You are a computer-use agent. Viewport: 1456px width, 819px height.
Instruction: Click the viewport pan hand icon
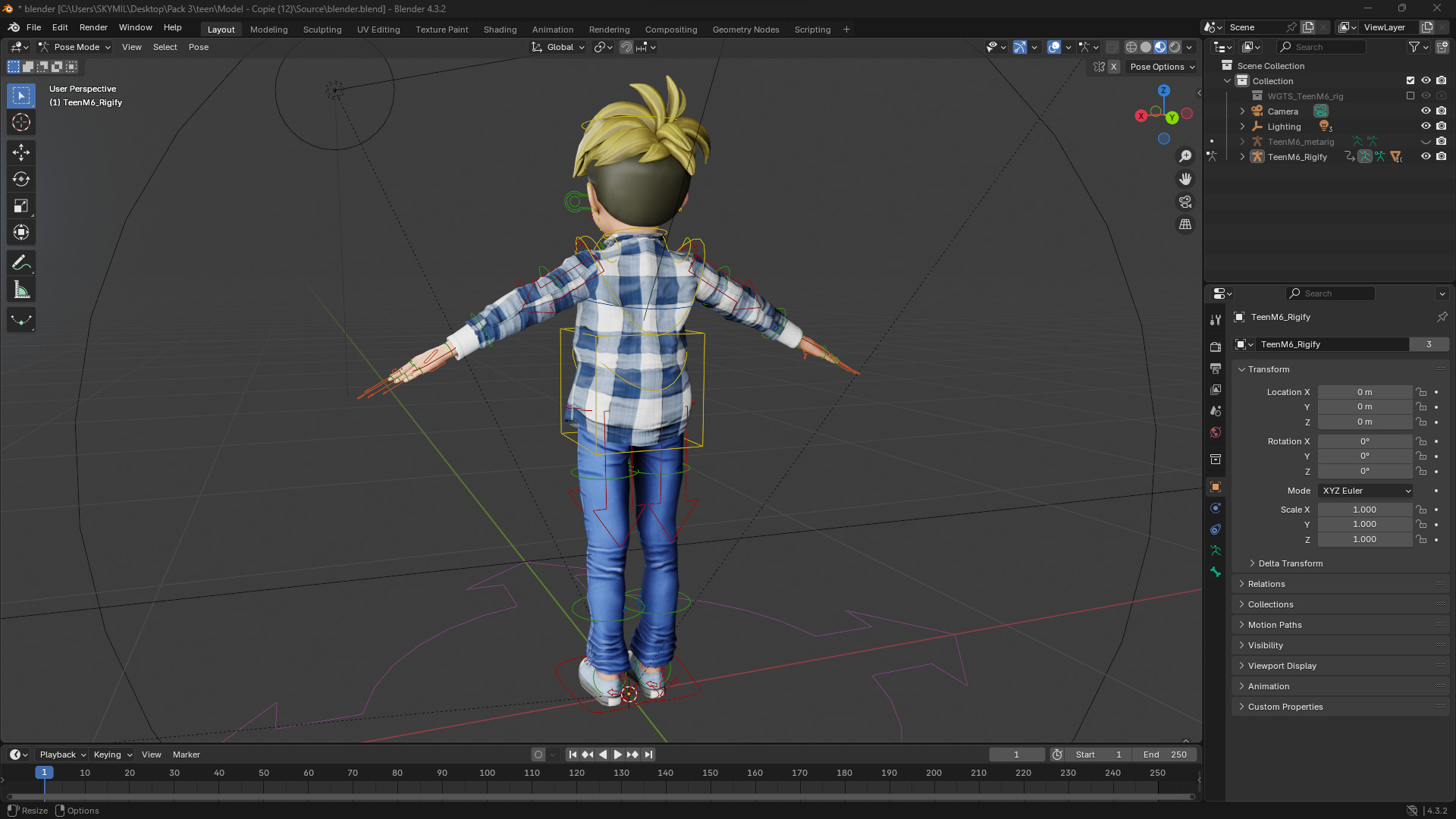(x=1185, y=179)
